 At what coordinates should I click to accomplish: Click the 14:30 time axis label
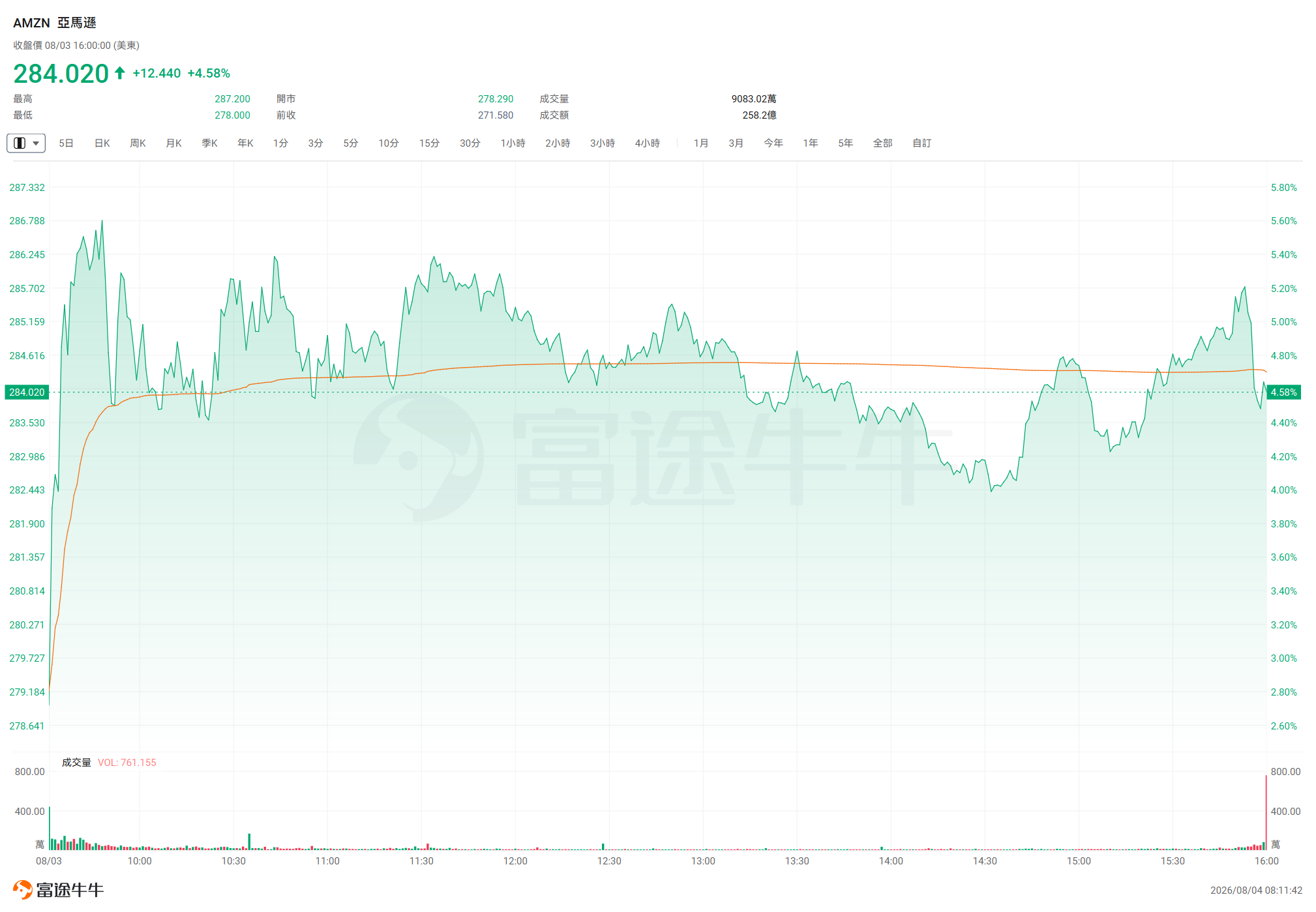[x=985, y=861]
